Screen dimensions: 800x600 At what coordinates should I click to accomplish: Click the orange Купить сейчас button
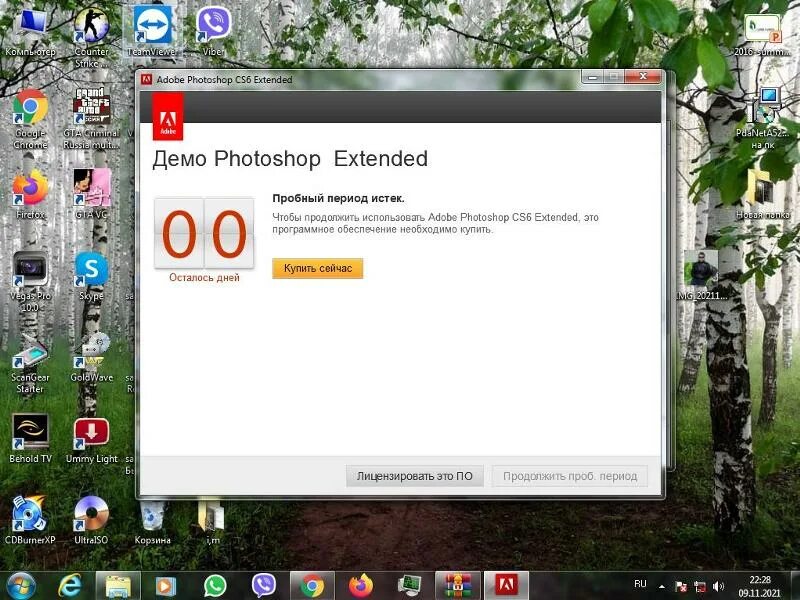[317, 268]
